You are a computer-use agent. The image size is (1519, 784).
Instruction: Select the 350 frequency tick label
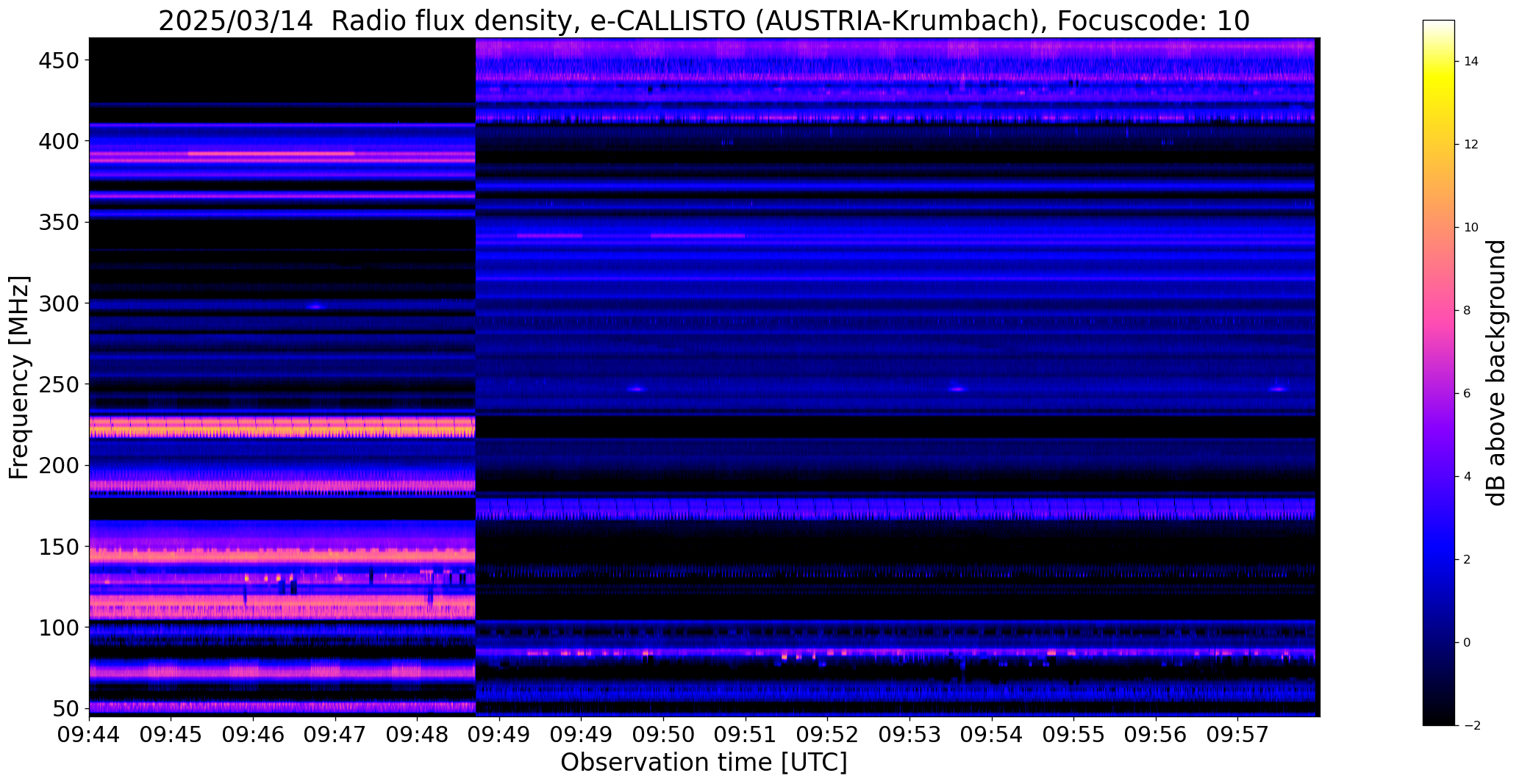(x=60, y=222)
